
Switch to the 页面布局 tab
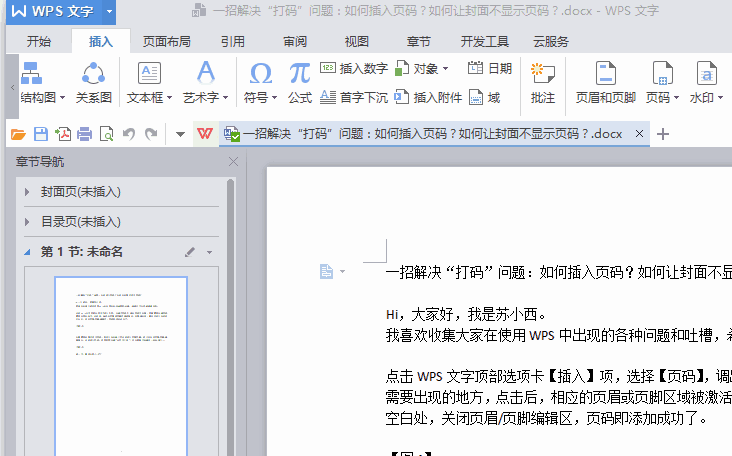coord(167,42)
